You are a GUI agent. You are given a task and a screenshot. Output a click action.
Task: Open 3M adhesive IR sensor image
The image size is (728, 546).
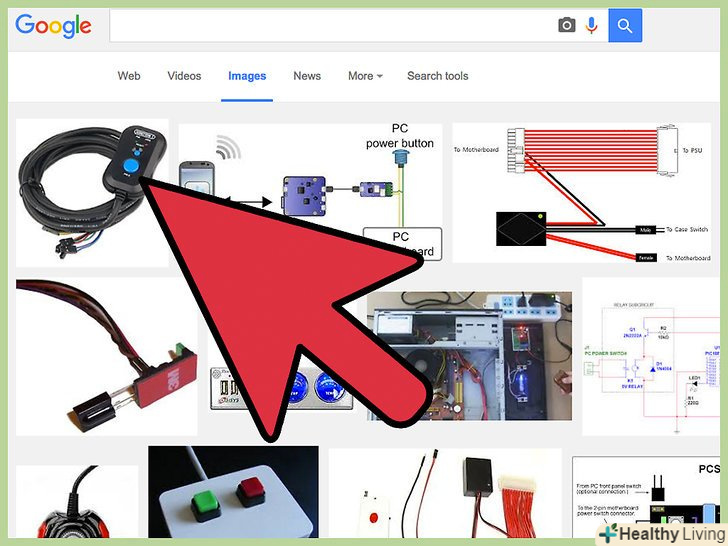click(106, 357)
